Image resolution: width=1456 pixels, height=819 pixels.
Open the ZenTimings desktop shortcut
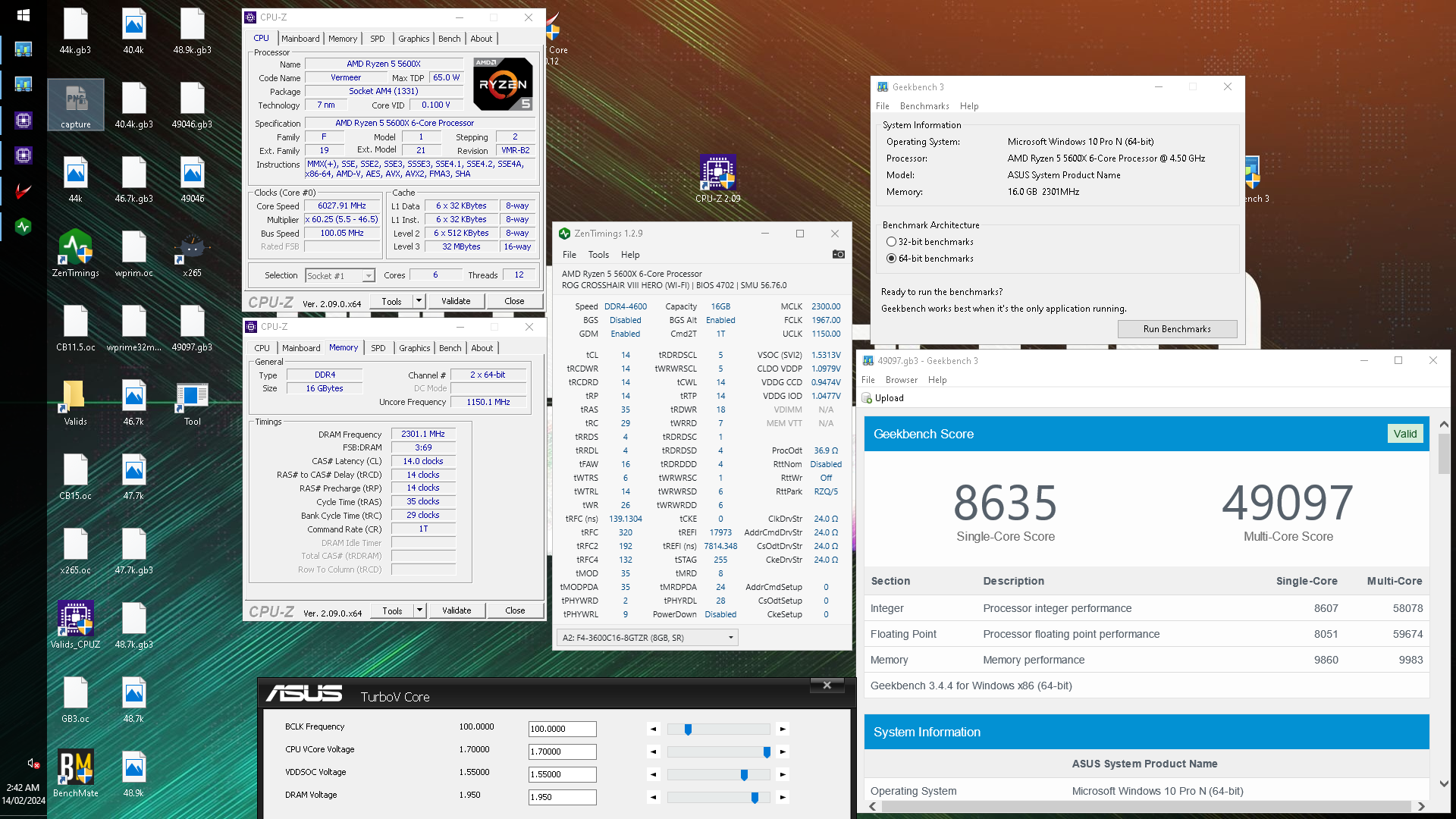[x=75, y=254]
